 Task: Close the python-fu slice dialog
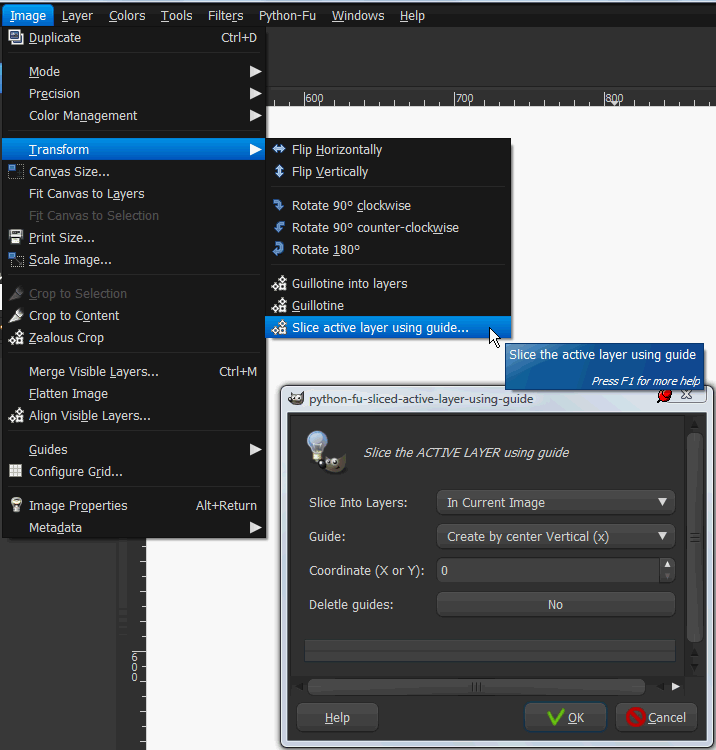coord(686,395)
